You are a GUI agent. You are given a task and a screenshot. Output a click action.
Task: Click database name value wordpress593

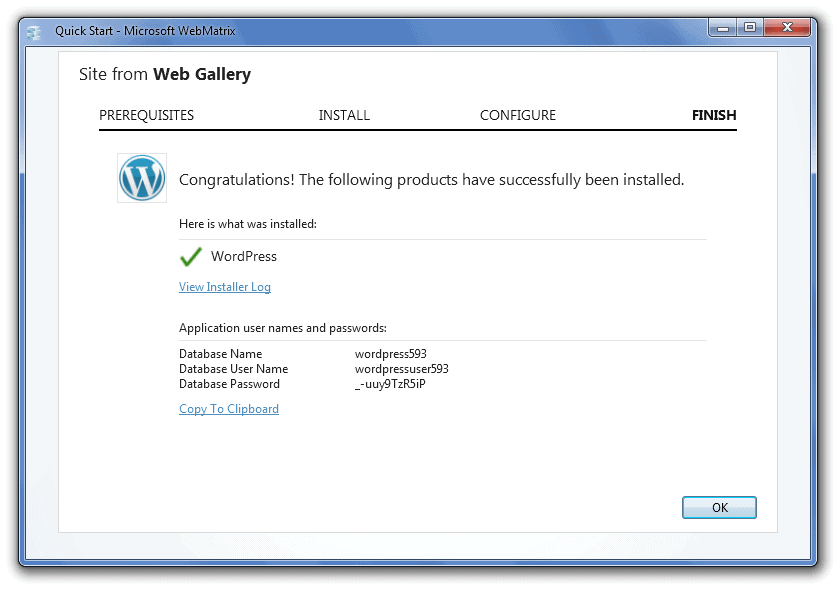(x=391, y=354)
